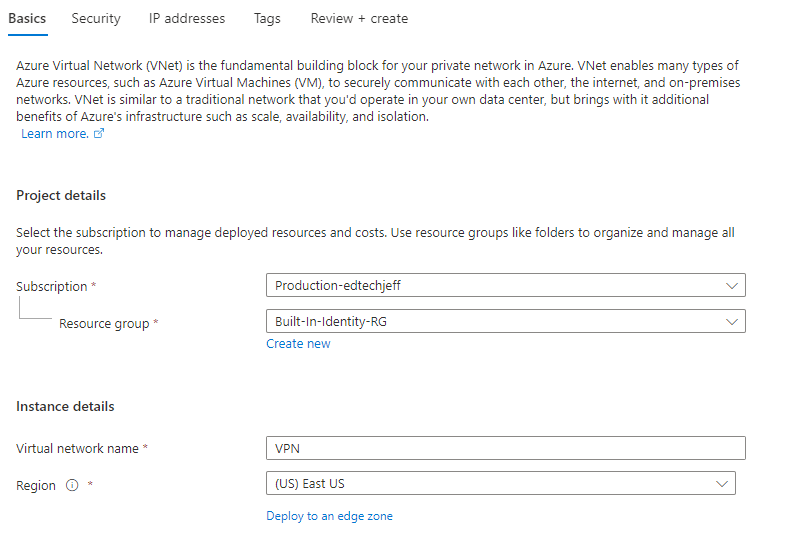Open the Production-edtechjeff subscription dropdown
Screen dimensions: 798x556
[505, 286]
